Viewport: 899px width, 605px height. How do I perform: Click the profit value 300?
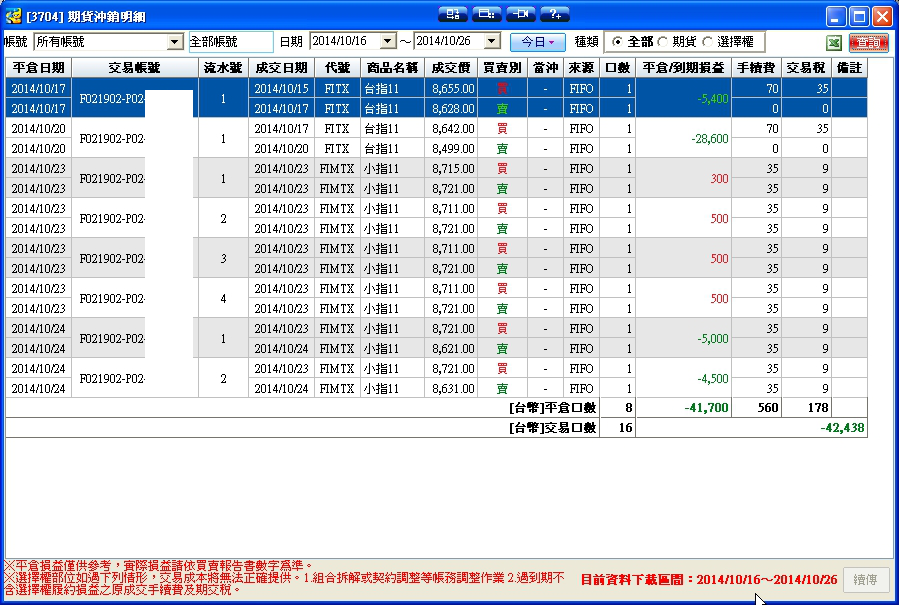pos(720,178)
